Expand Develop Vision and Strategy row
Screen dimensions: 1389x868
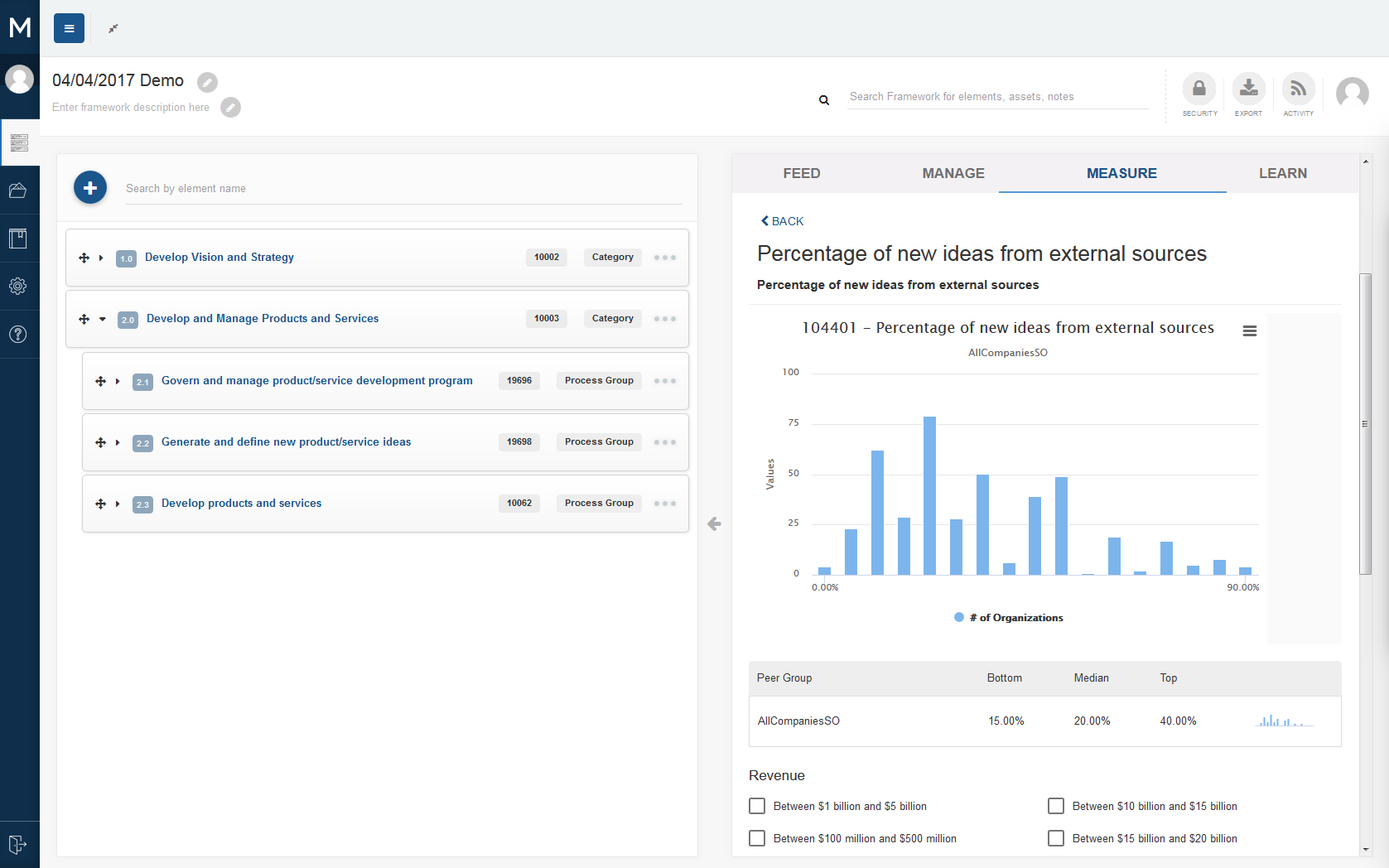[x=101, y=258]
